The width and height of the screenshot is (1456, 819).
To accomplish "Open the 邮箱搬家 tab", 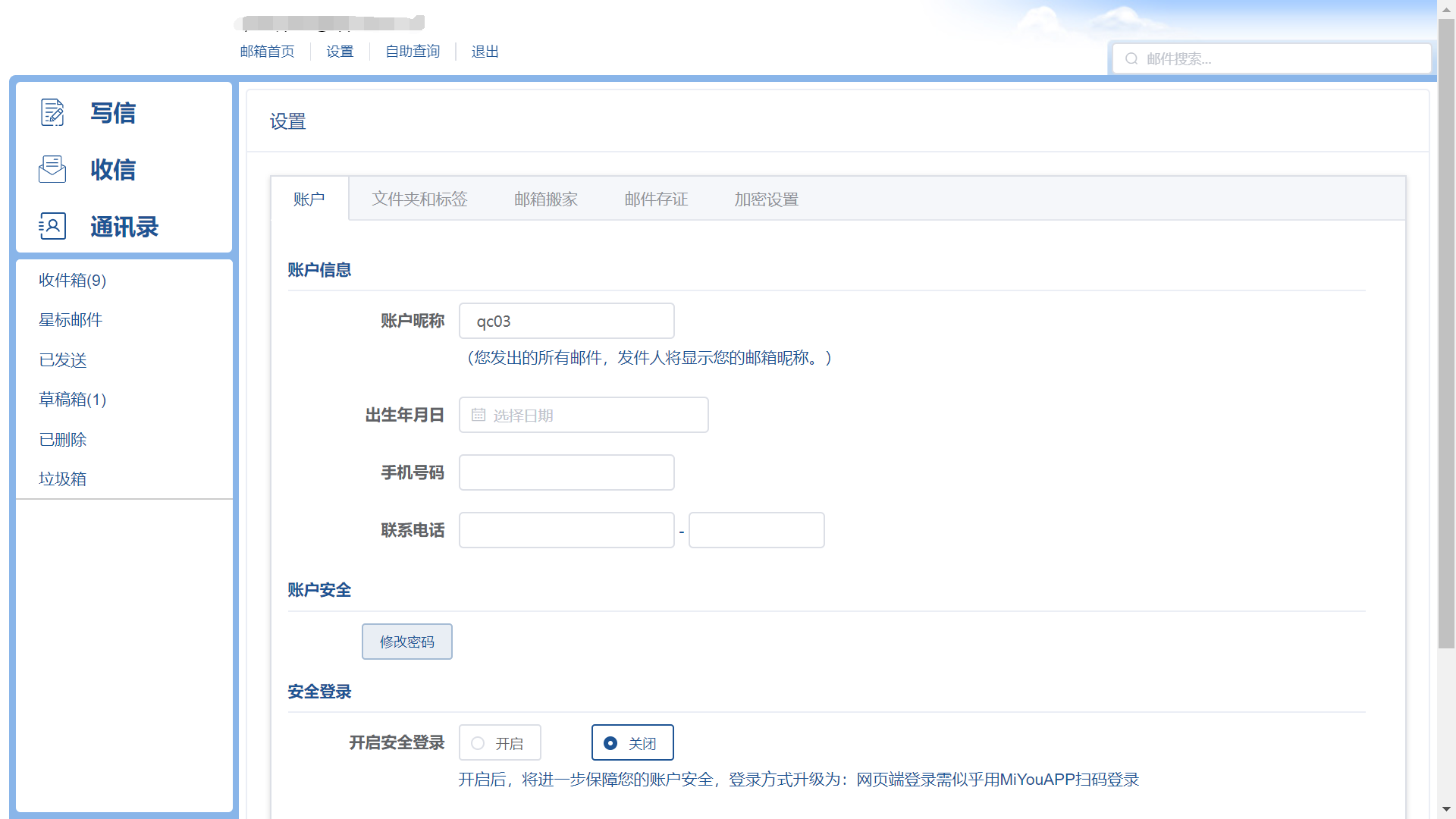I will point(546,199).
